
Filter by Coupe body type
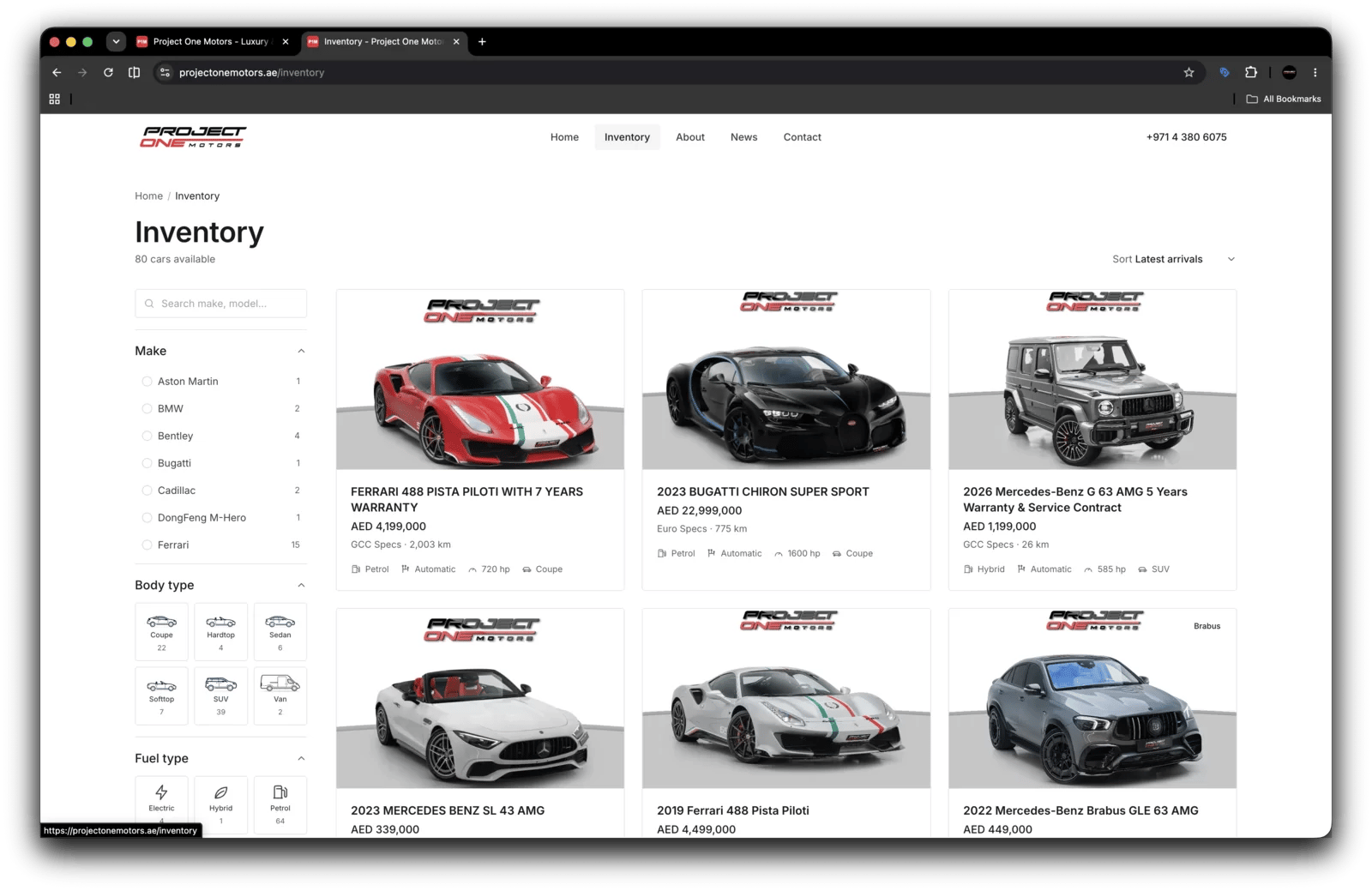161,632
